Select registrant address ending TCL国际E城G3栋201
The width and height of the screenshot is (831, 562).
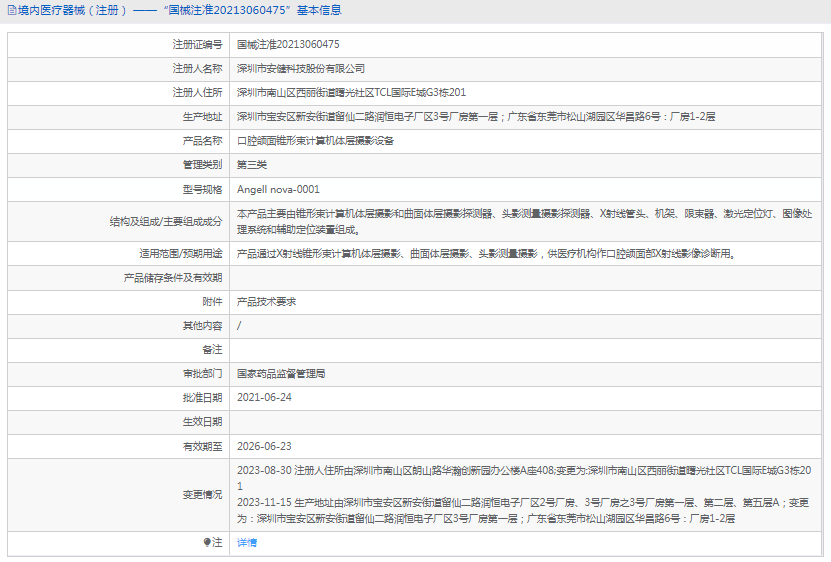(351, 92)
